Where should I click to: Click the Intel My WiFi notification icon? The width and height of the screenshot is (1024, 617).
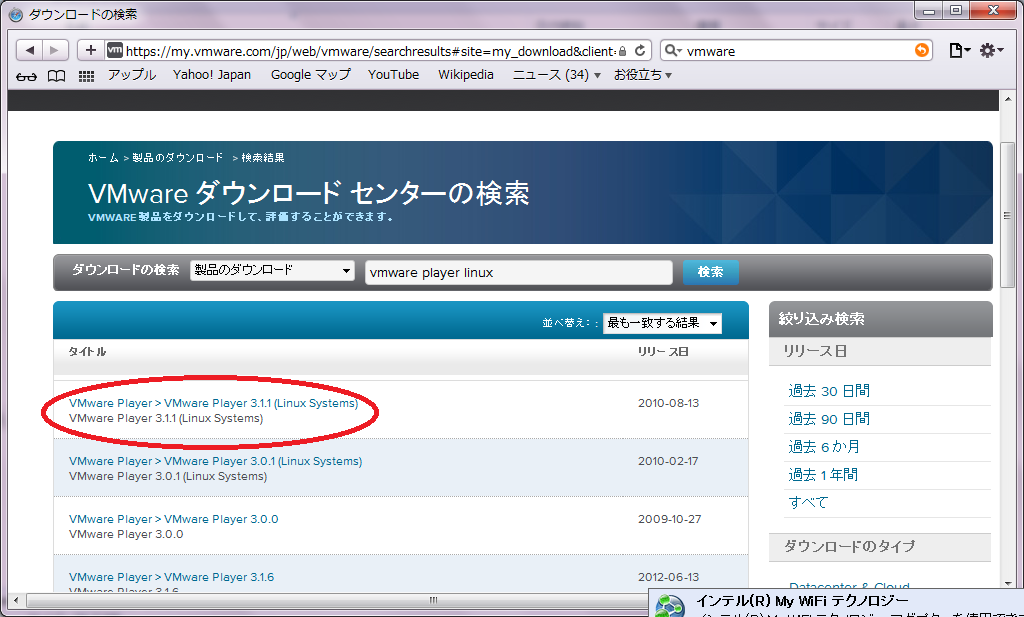669,606
